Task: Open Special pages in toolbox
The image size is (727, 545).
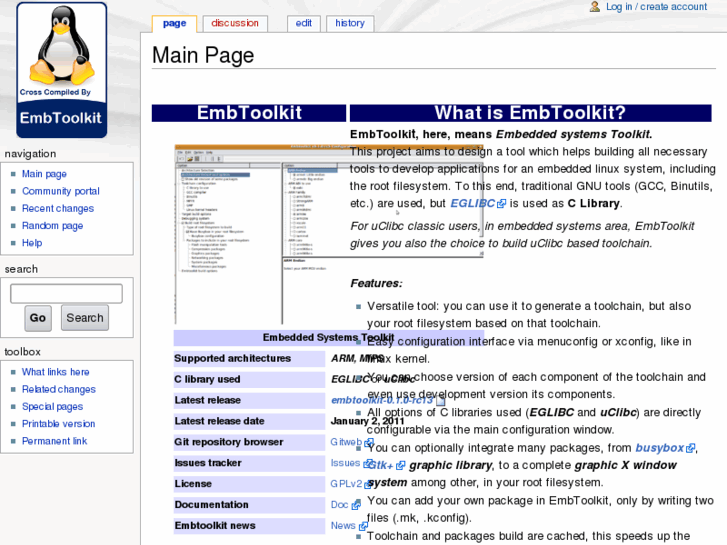Action: tap(52, 406)
